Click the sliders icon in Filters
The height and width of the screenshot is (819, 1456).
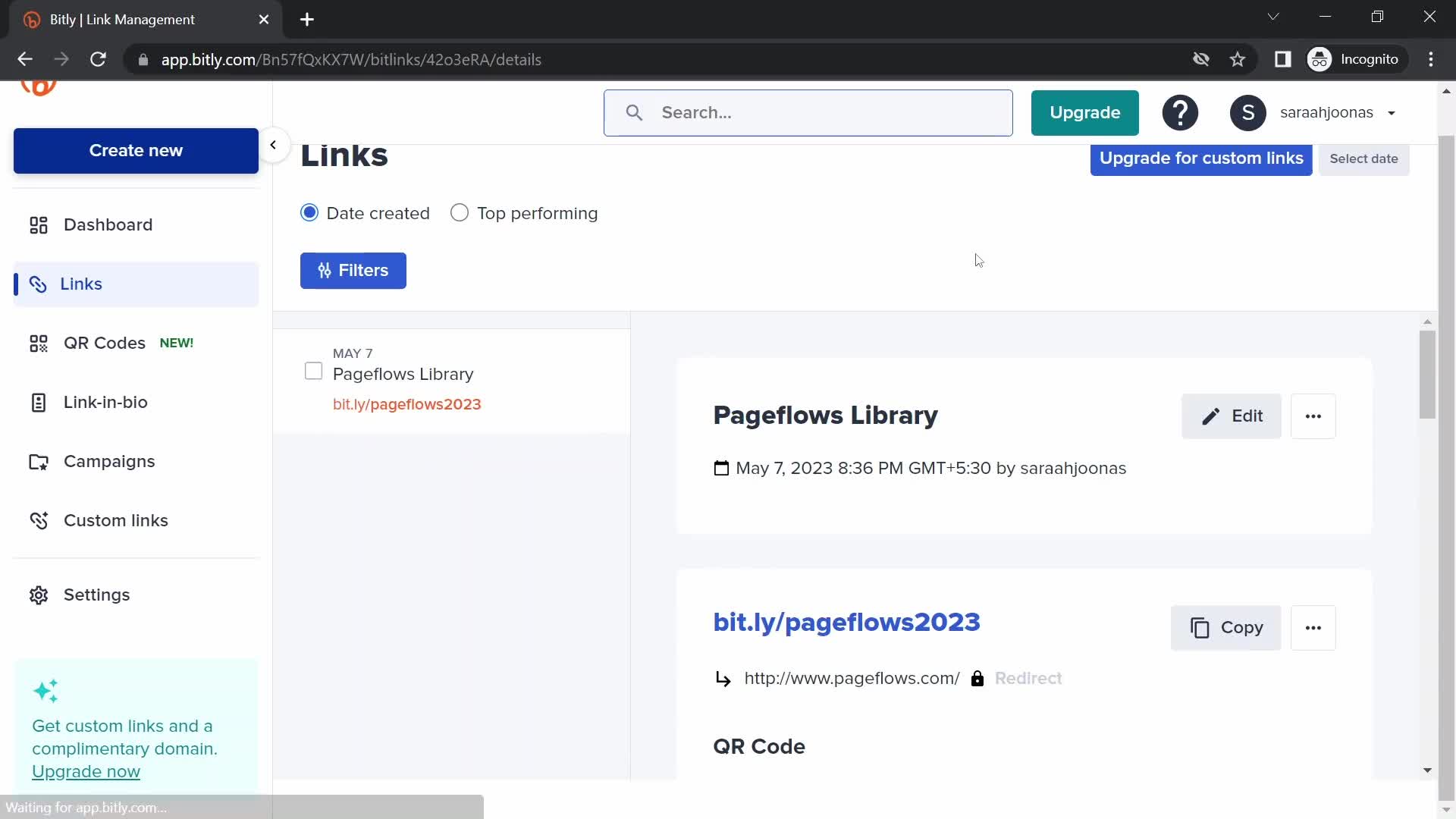pyautogui.click(x=325, y=271)
